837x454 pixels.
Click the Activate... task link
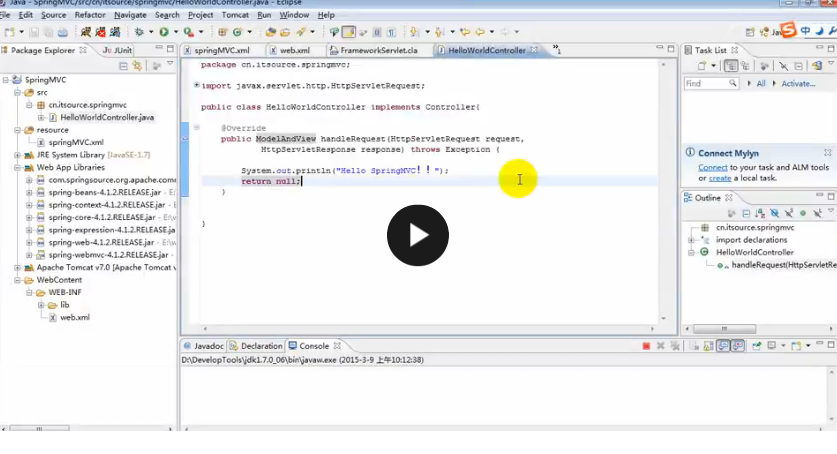798,84
